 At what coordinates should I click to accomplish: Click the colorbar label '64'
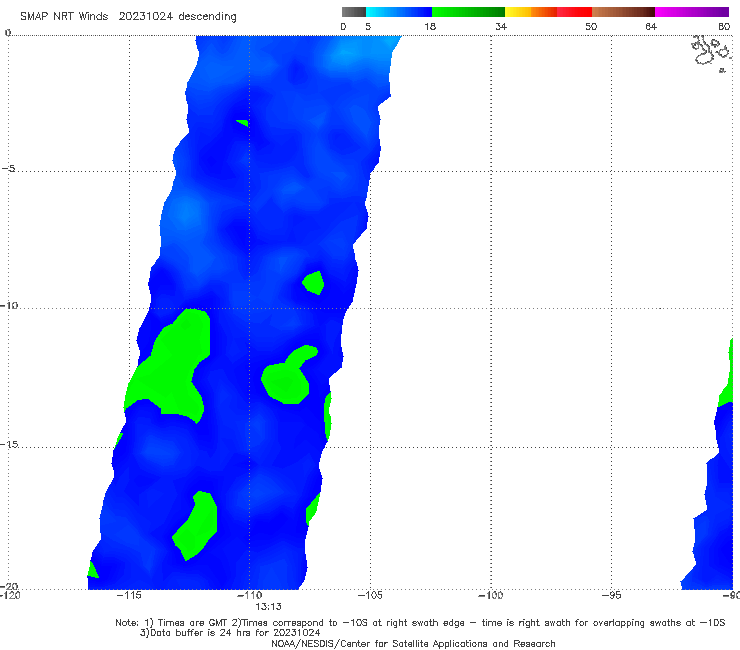(x=651, y=26)
